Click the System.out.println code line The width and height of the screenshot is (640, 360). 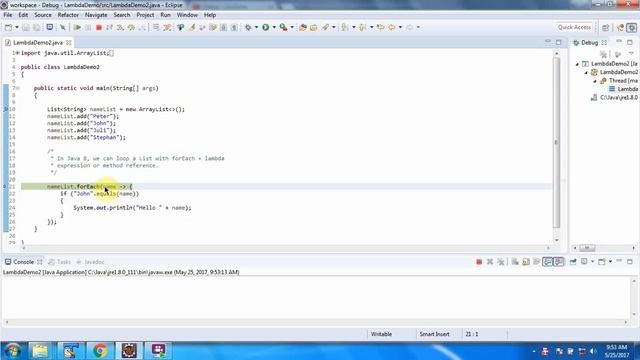coord(132,208)
